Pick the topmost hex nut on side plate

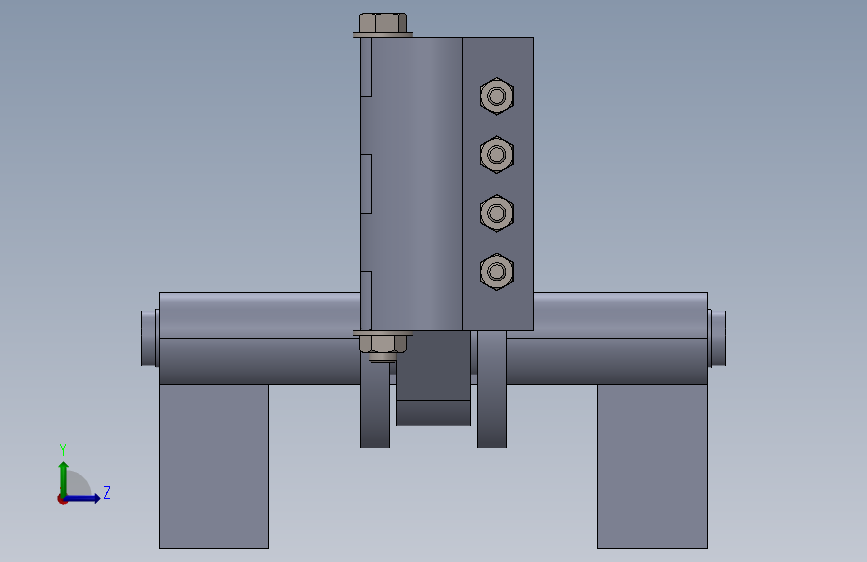pos(497,96)
